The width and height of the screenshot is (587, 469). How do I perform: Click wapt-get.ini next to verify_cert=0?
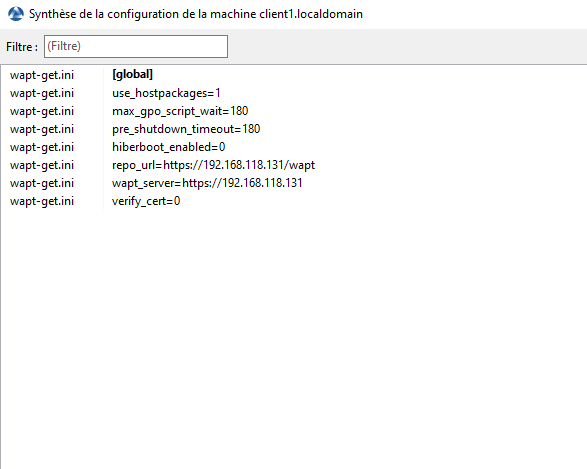coord(42,201)
